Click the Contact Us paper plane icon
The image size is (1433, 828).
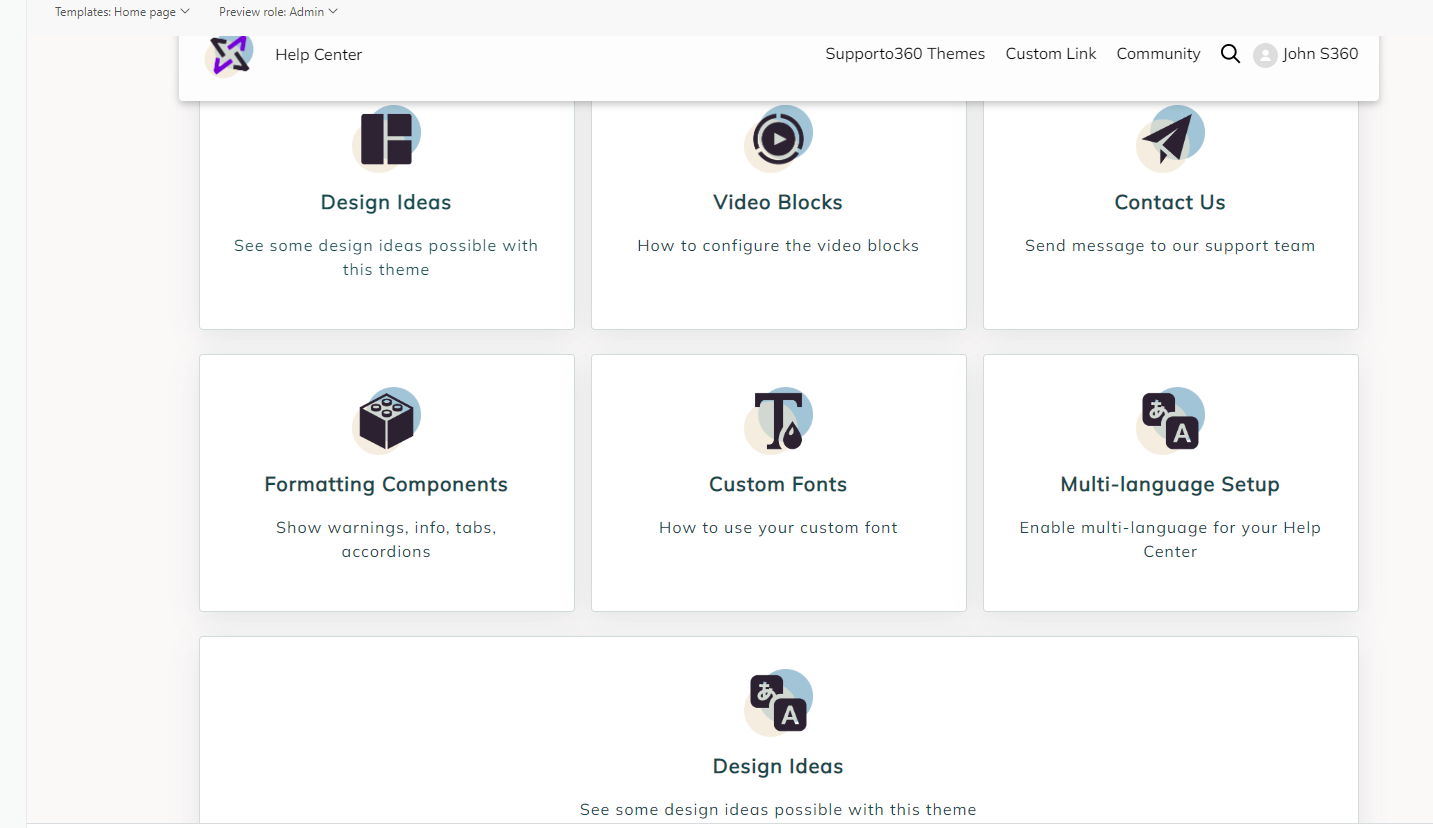tap(1169, 139)
